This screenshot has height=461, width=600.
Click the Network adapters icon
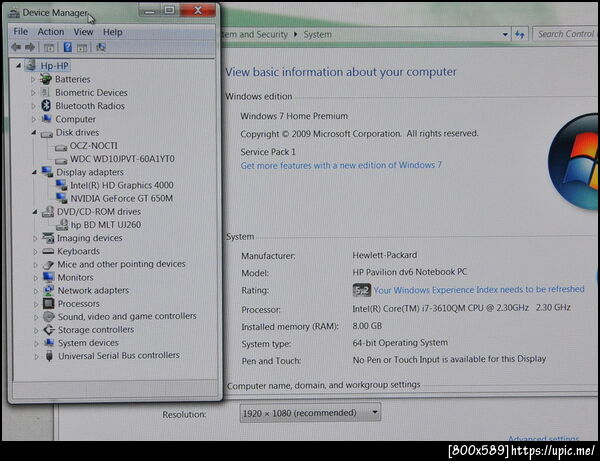tap(49, 290)
